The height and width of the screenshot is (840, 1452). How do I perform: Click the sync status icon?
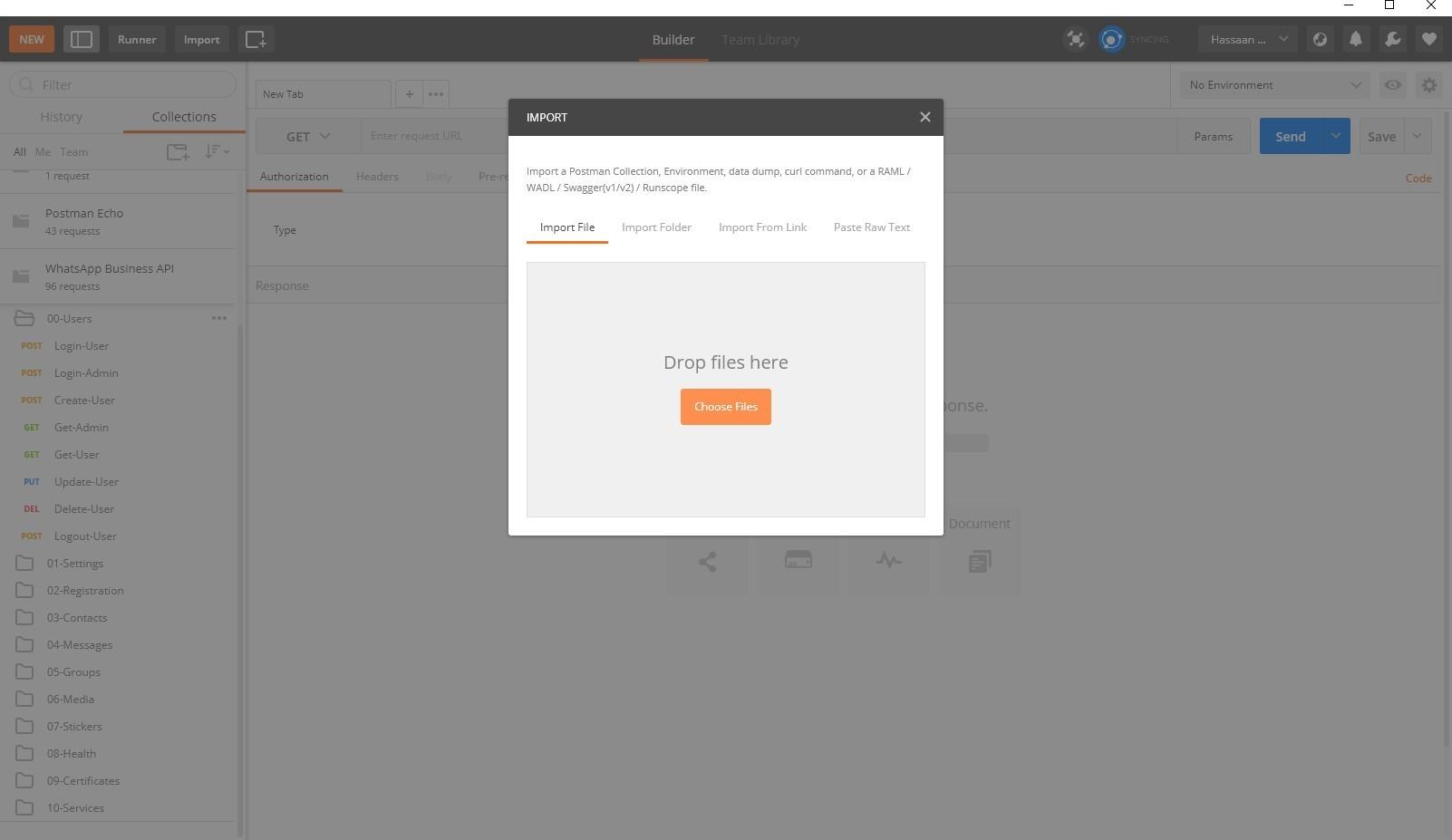(1112, 40)
